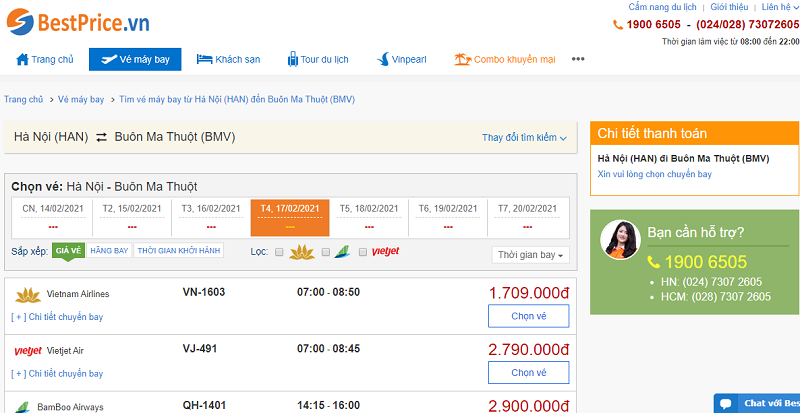Expand Chi tiết chuyến bay for Vietjet Air
Viewport: 800px width, 413px height.
57,374
